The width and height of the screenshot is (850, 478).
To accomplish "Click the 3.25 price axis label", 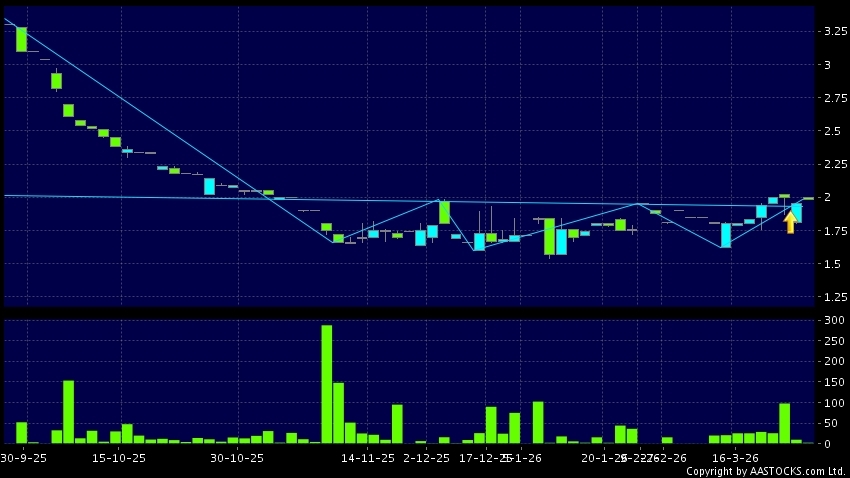I will point(833,32).
